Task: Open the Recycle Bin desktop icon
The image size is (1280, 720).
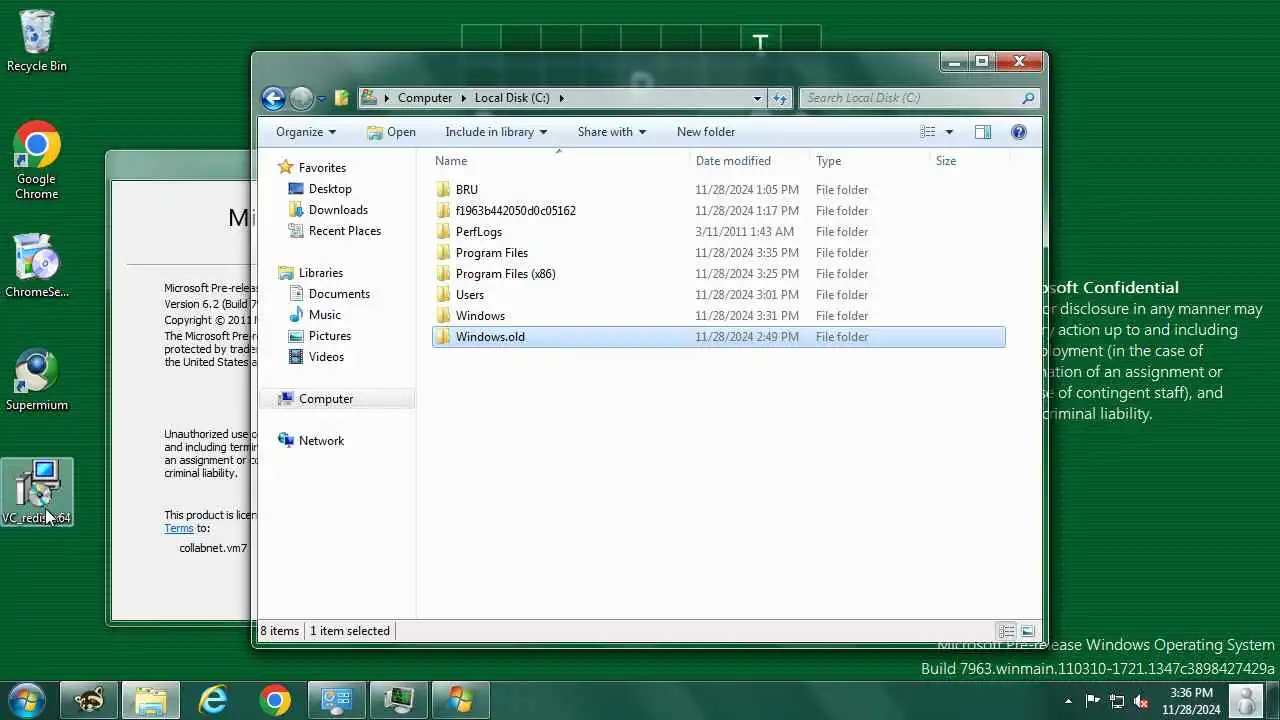Action: tap(37, 40)
